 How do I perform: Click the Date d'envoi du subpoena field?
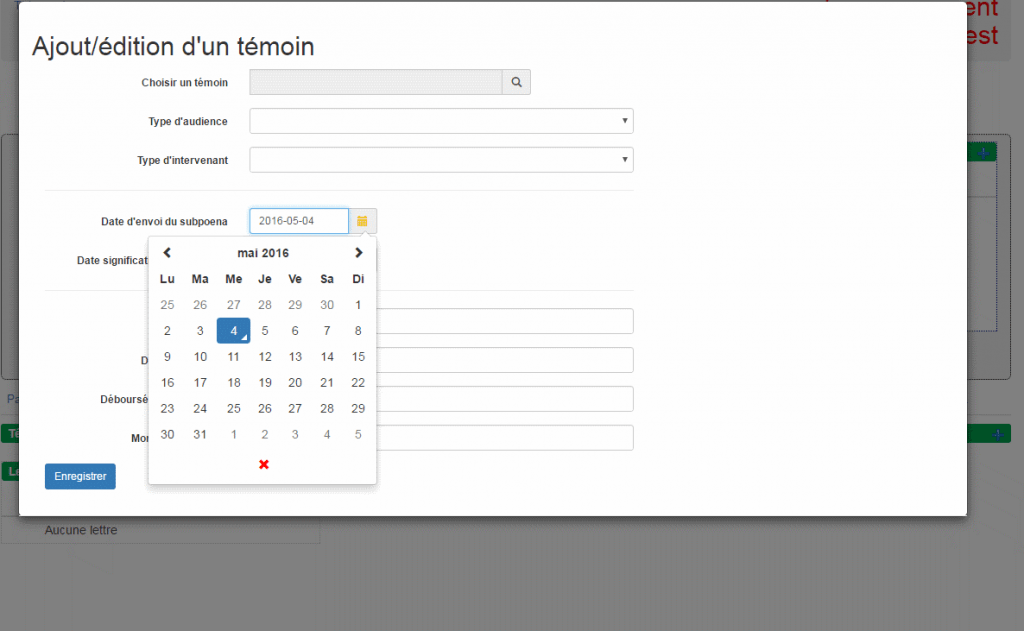[x=299, y=221]
